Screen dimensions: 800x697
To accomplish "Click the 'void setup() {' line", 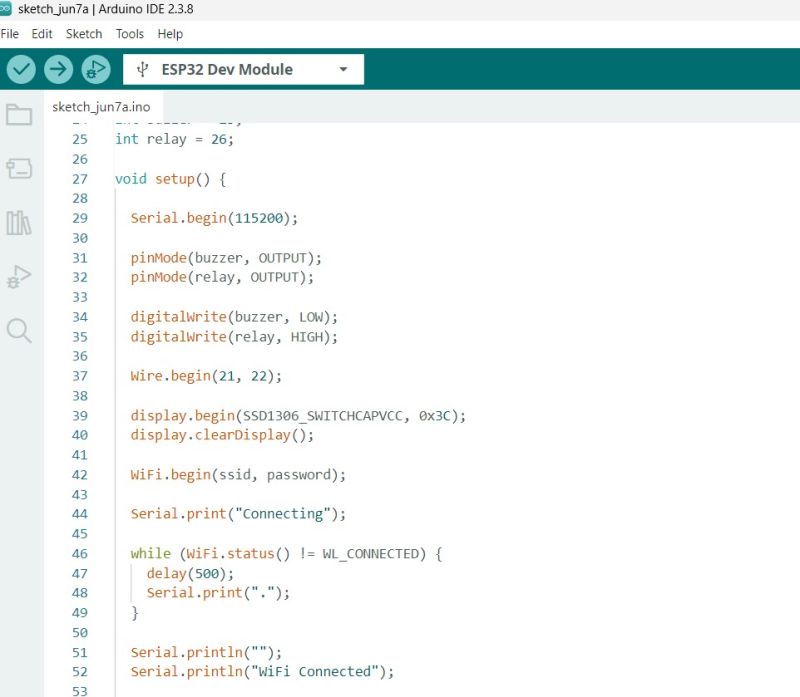I will coord(171,179).
